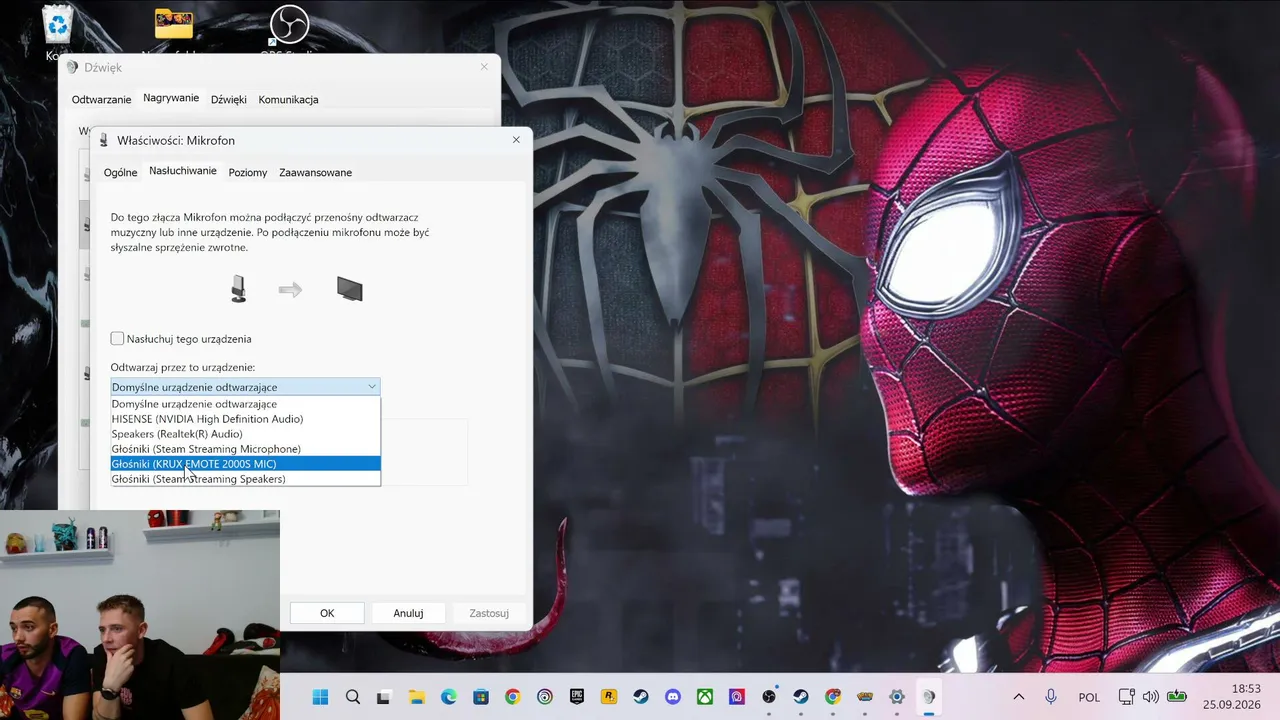
Task: Switch to the Poziomy tab
Action: (248, 172)
